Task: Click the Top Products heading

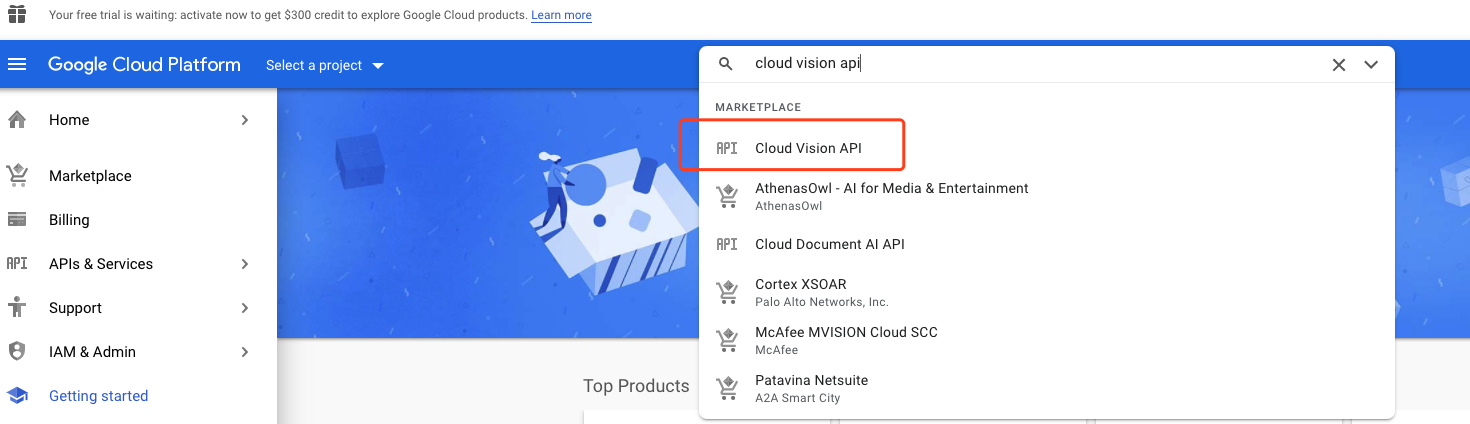Action: click(x=636, y=386)
